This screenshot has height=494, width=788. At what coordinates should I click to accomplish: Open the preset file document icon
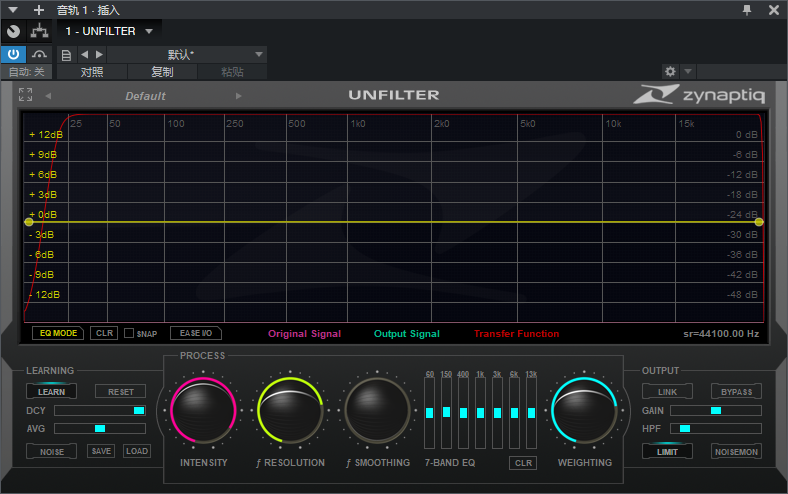(x=66, y=55)
